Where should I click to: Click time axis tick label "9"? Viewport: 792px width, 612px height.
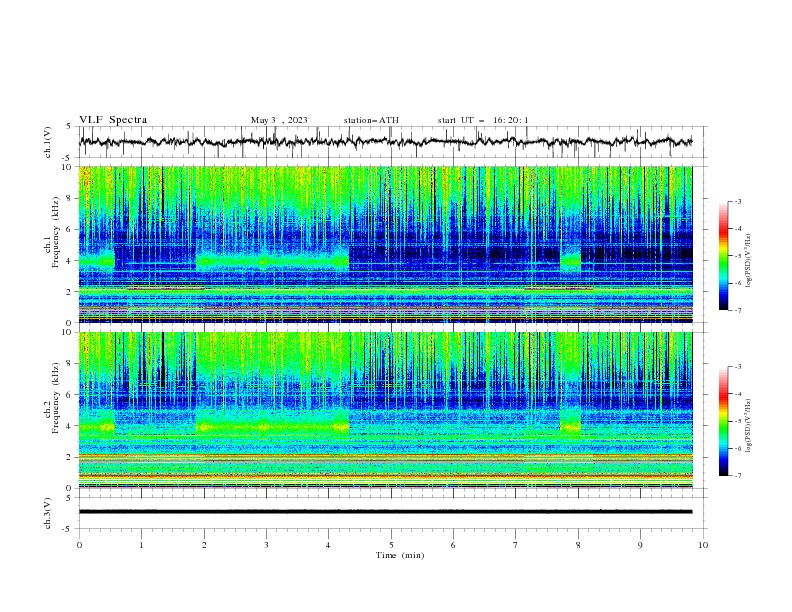(x=640, y=545)
